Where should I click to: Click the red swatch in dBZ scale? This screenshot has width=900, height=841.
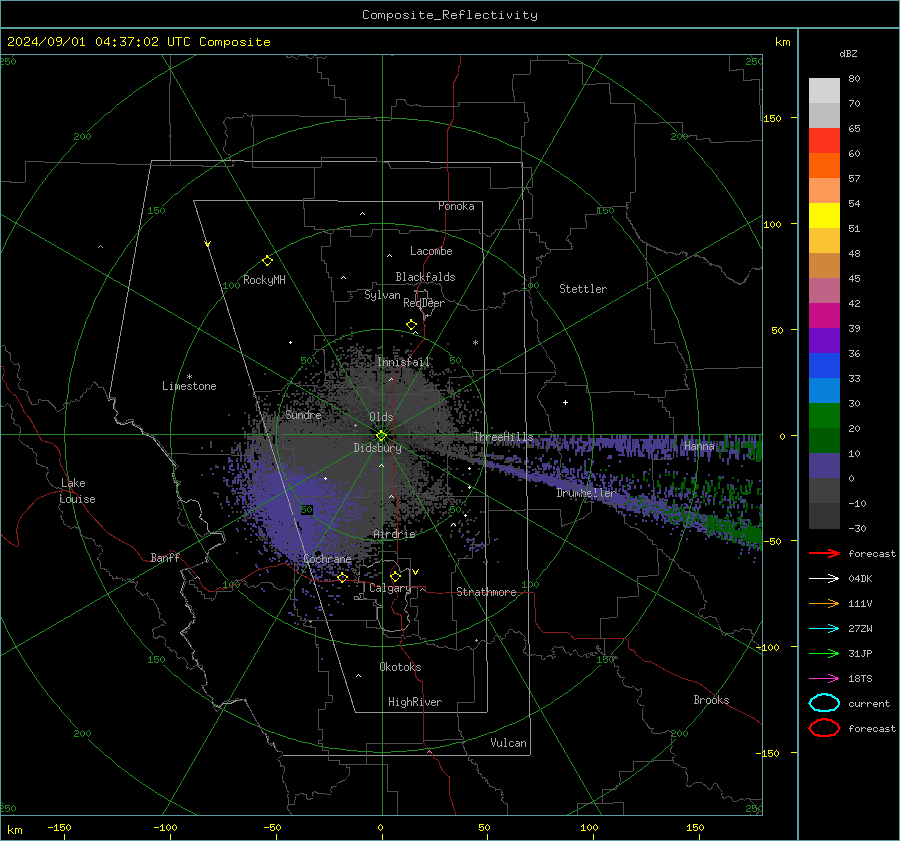pos(824,141)
